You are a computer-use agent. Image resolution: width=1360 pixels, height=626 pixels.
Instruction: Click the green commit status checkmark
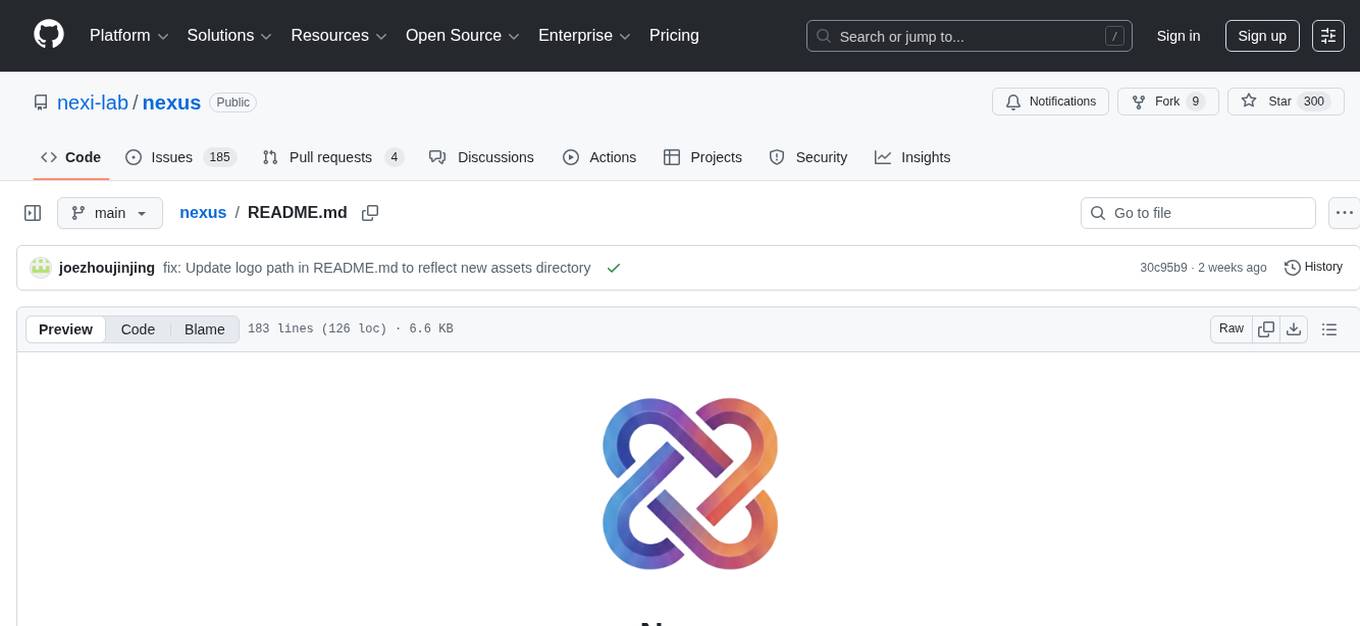tap(613, 268)
